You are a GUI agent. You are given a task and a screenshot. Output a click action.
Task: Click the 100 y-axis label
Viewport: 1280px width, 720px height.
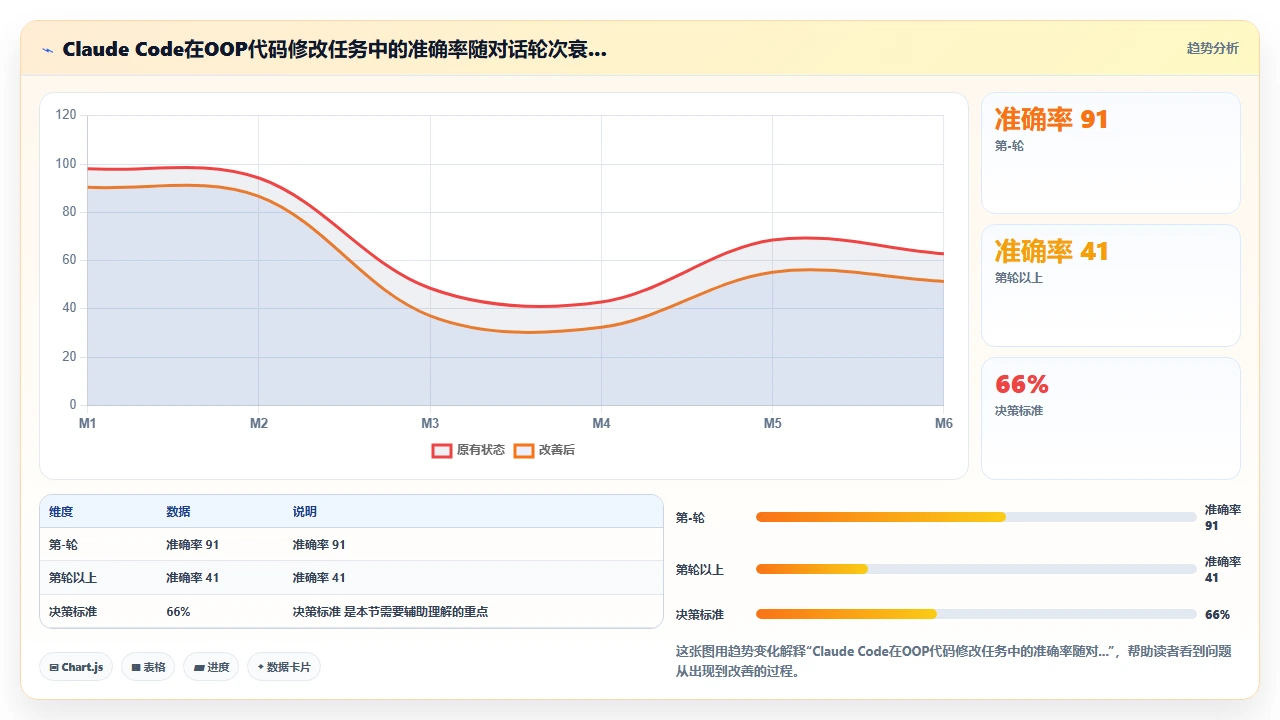(66, 164)
